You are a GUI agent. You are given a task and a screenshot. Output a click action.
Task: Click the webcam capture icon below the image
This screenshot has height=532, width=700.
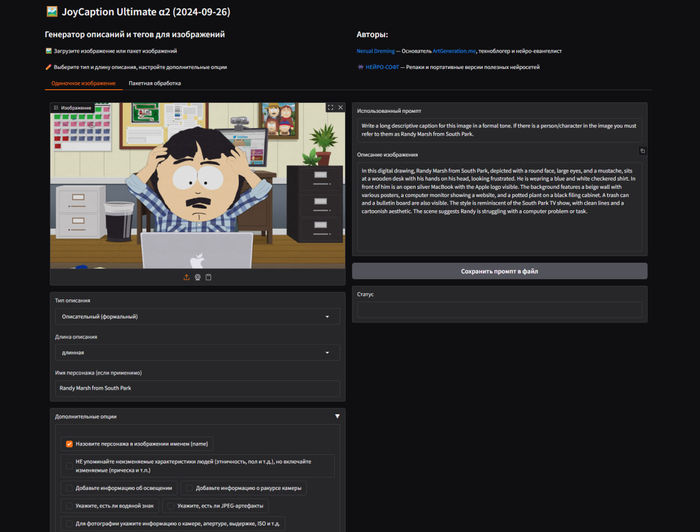pyautogui.click(x=197, y=277)
